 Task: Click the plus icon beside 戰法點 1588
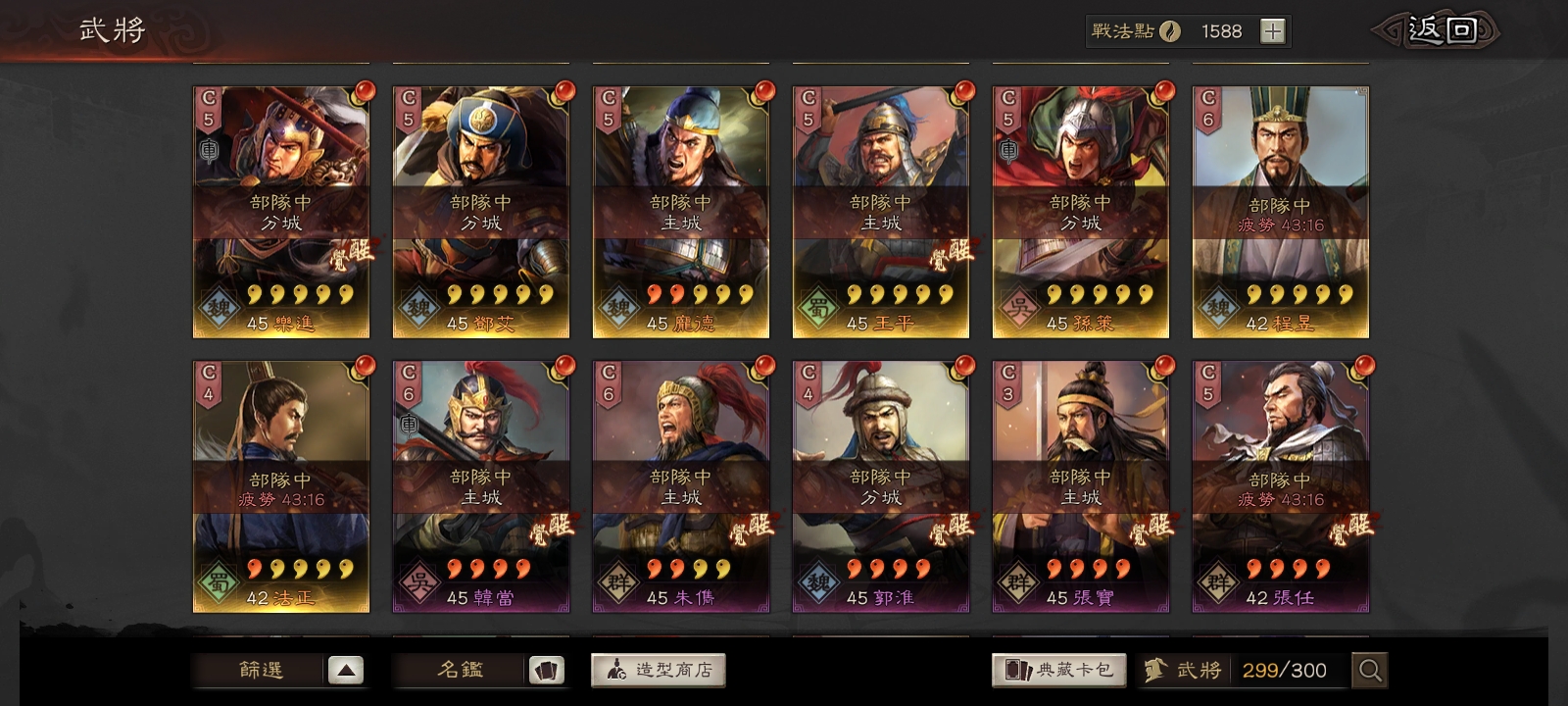tap(1272, 31)
